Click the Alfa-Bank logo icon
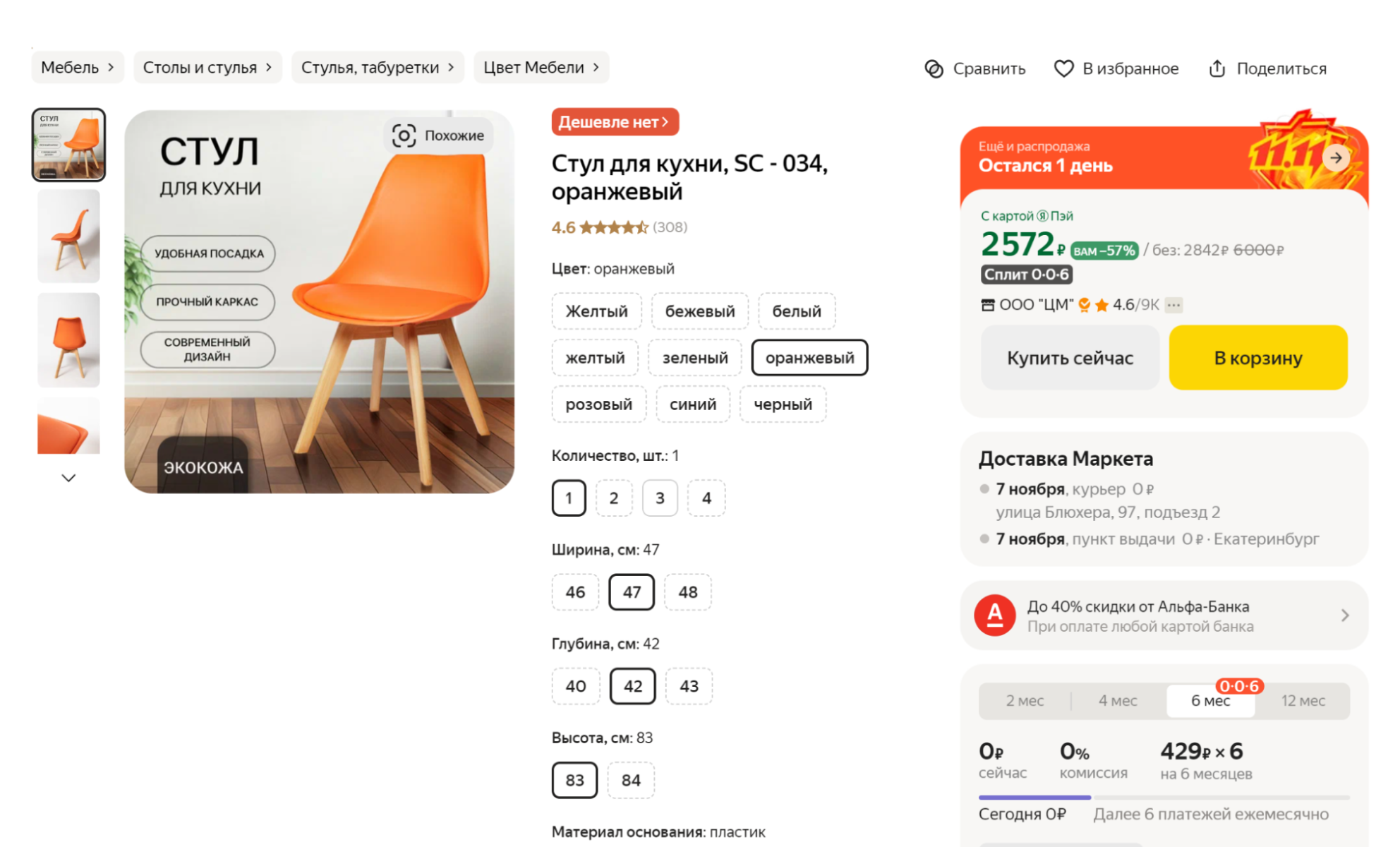The width and height of the screenshot is (1400, 847). coord(995,615)
